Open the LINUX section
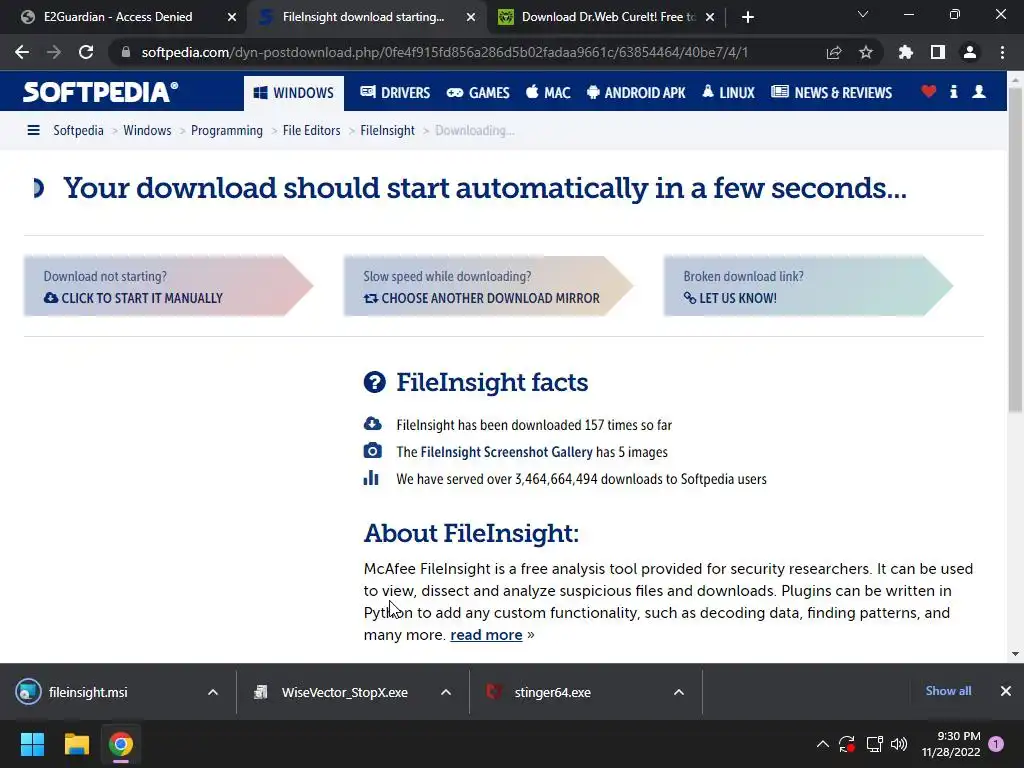The width and height of the screenshot is (1024, 768). click(728, 93)
